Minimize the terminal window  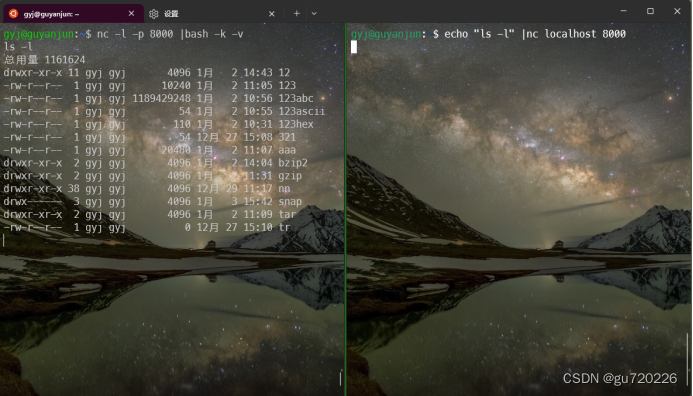click(624, 11)
